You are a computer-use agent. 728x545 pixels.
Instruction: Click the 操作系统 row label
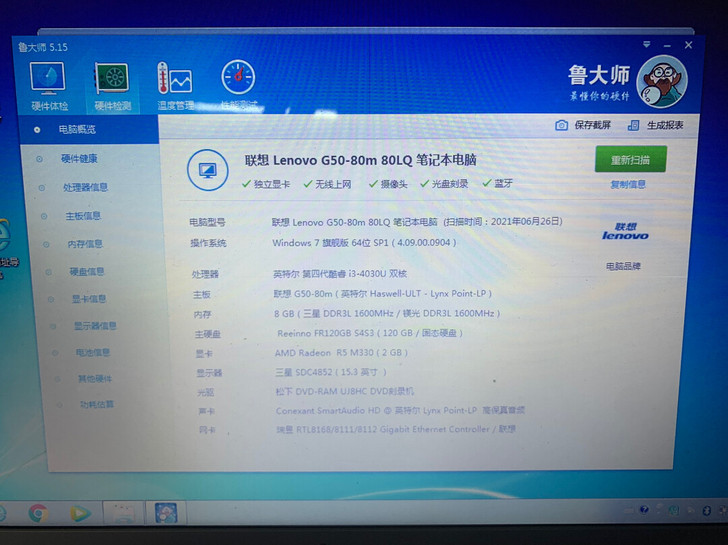point(208,243)
